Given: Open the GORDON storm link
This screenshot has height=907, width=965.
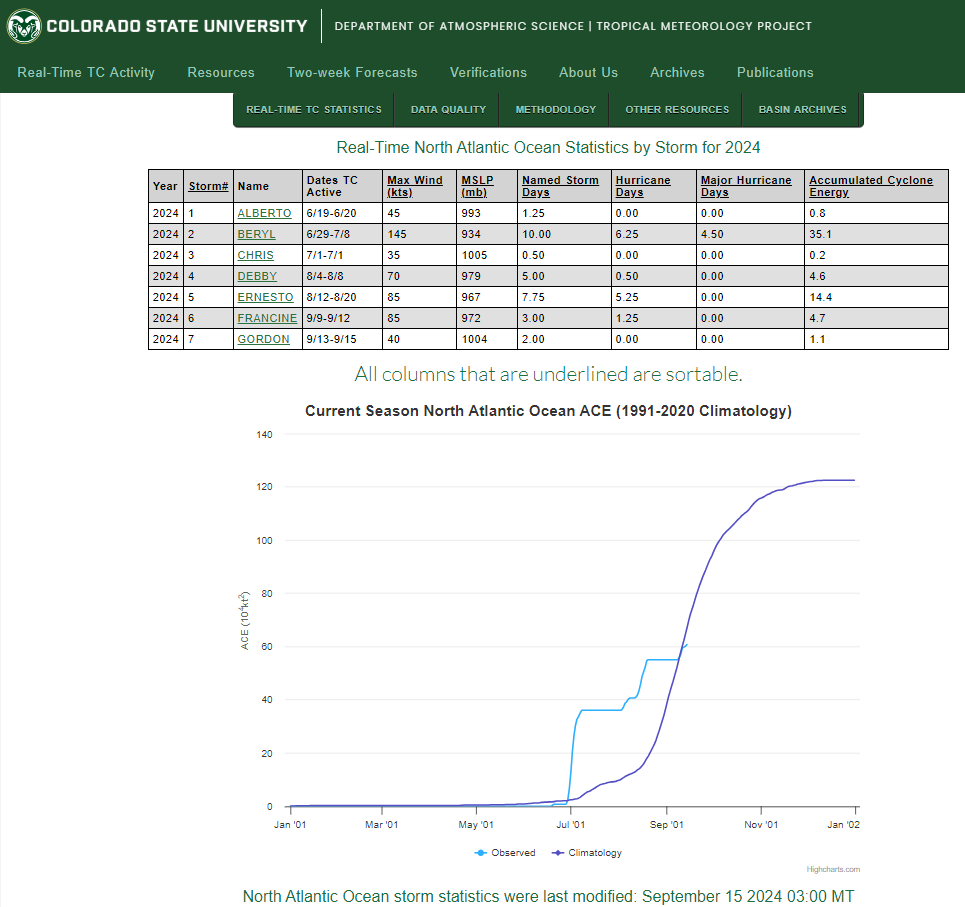Looking at the screenshot, I should [x=263, y=339].
